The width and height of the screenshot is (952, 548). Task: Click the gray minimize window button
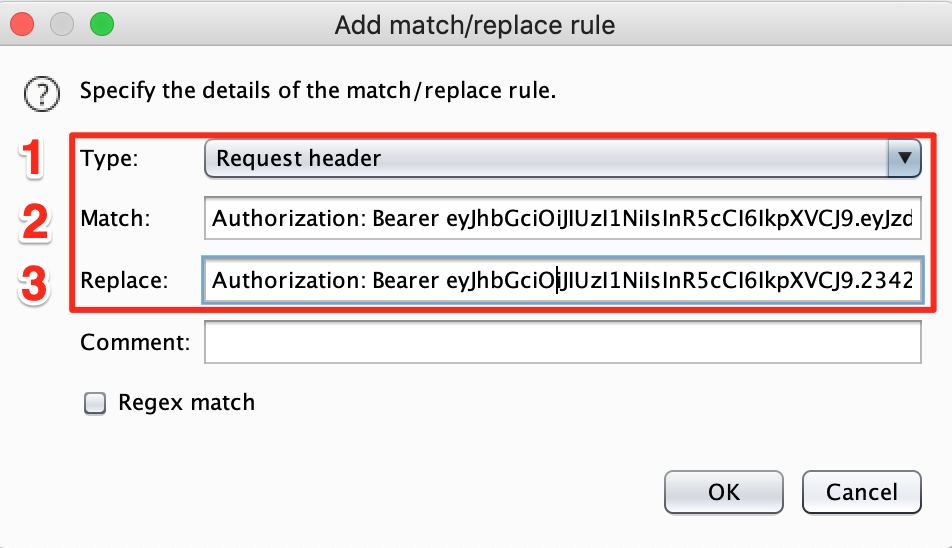click(62, 24)
